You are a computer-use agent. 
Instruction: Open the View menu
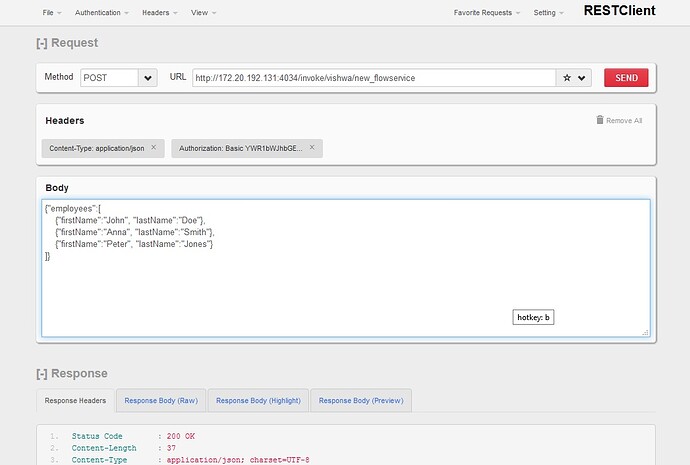pos(203,13)
